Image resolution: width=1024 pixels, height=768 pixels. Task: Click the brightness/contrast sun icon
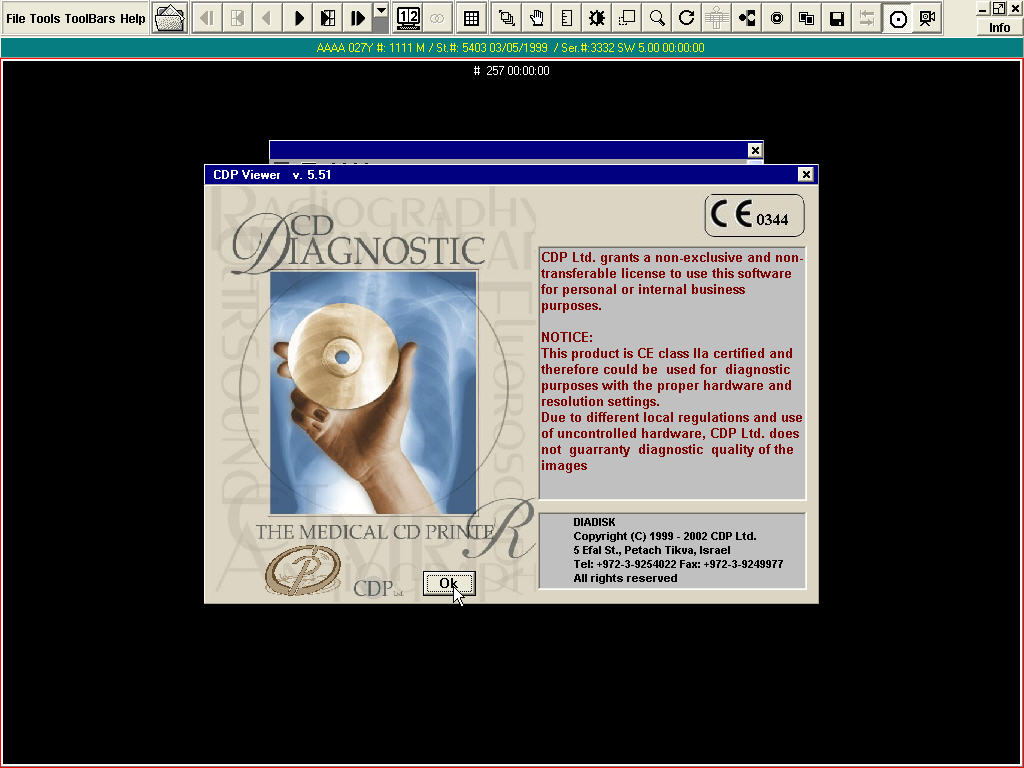(596, 18)
